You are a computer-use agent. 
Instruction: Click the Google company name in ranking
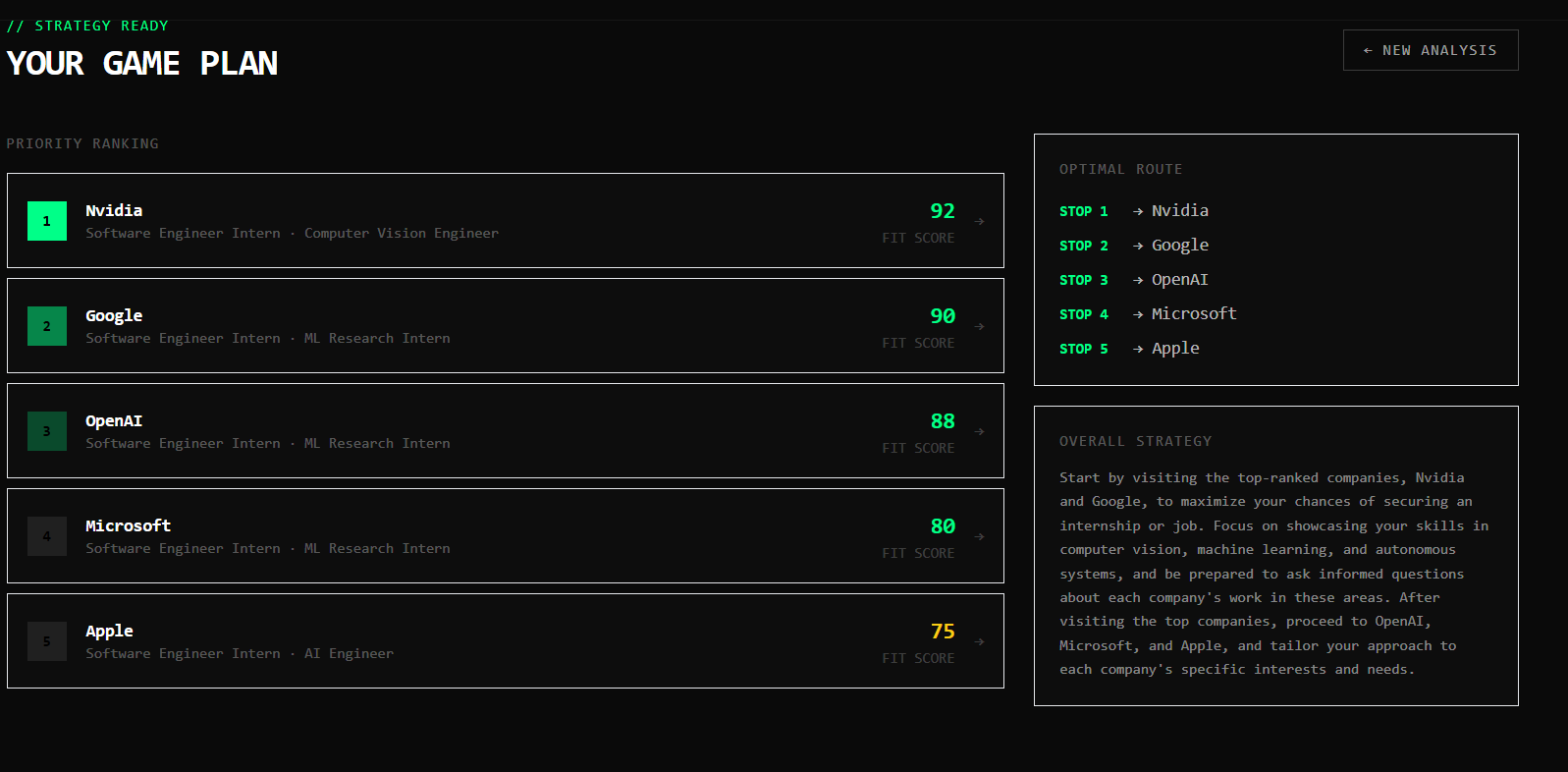pyautogui.click(x=114, y=316)
